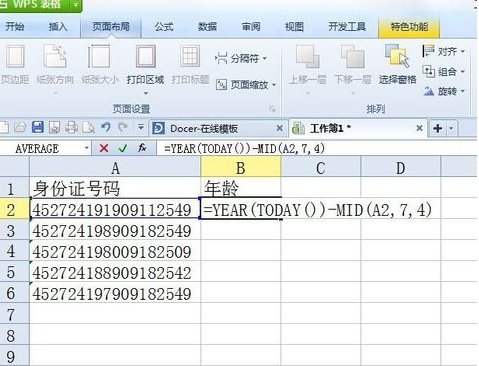Click the print icon in quick toolbar

coord(71,128)
